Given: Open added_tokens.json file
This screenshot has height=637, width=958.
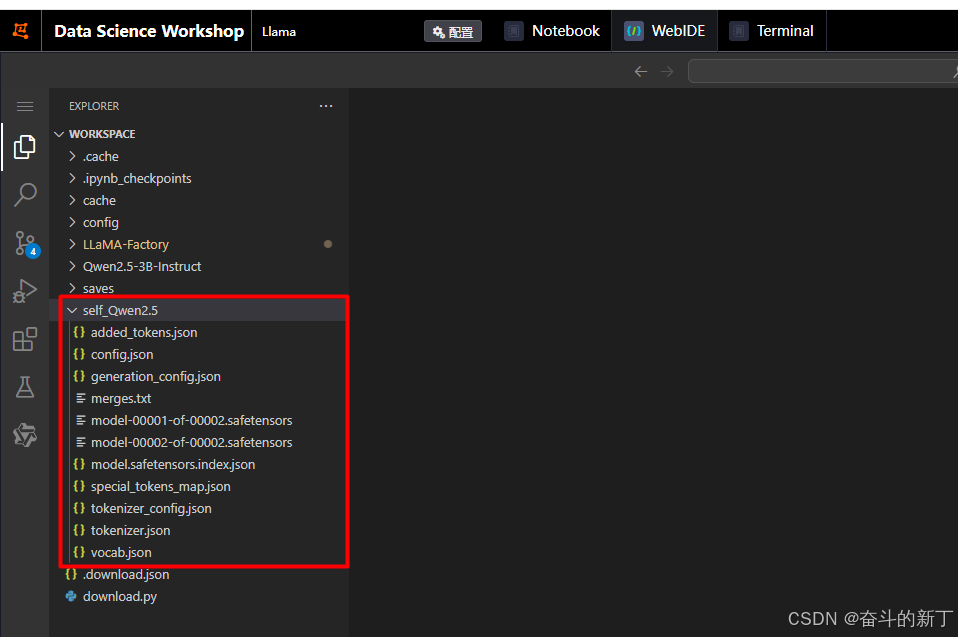Looking at the screenshot, I should (199, 332).
